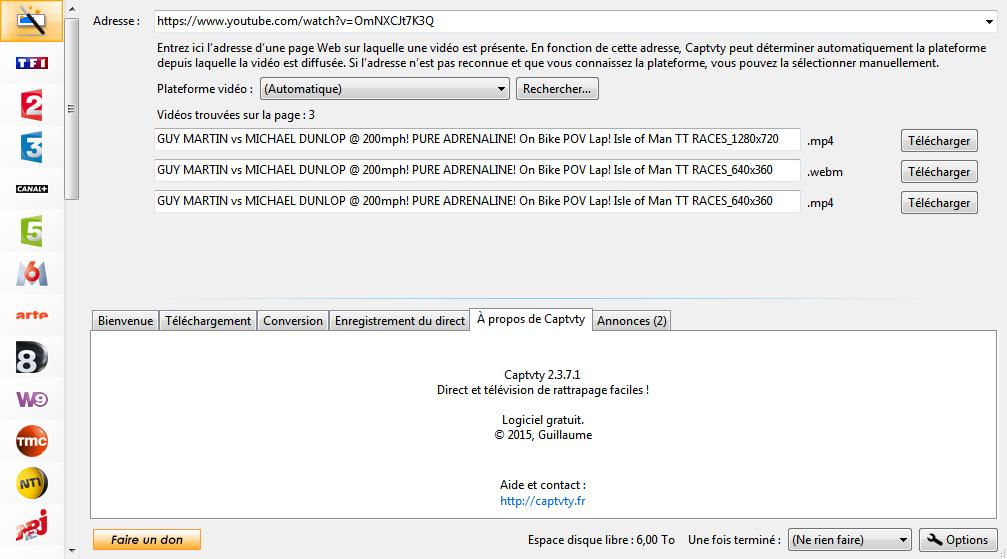Click the 'Vidéos trouvées sur la page : 3' text
1007x559 pixels.
(x=236, y=115)
